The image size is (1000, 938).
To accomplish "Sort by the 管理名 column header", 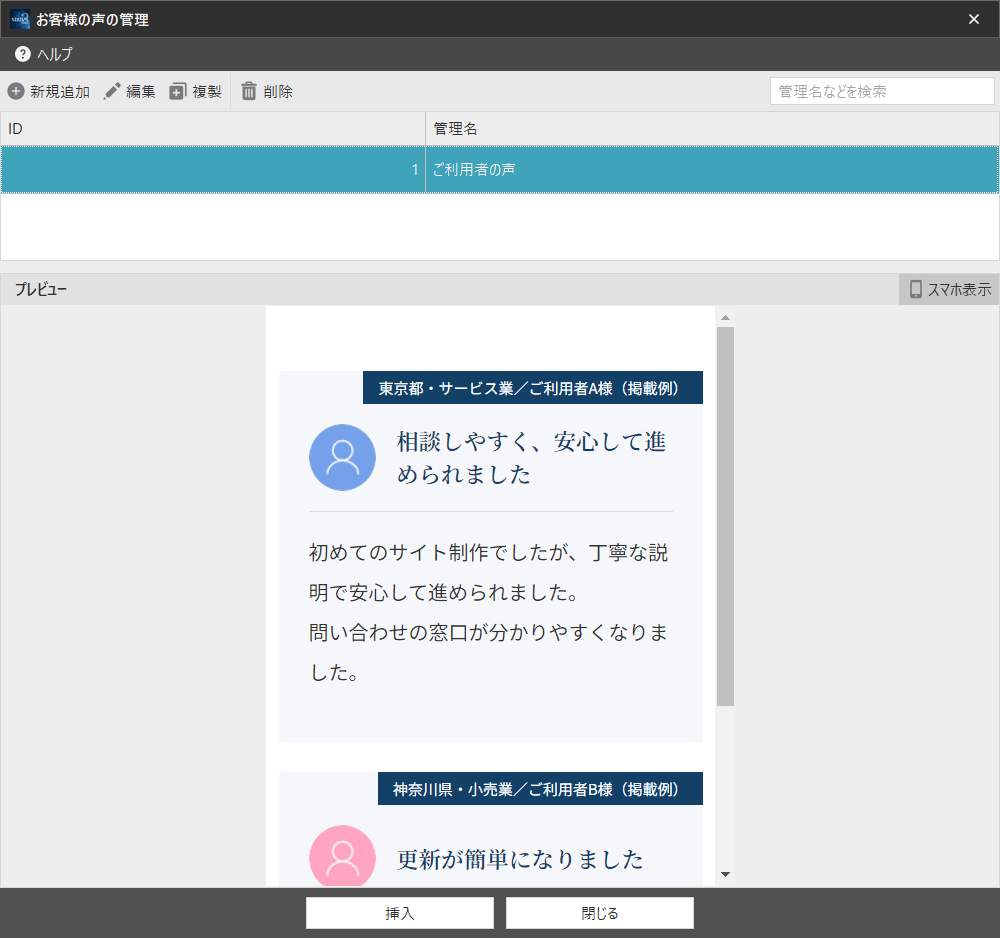I will click(x=712, y=129).
